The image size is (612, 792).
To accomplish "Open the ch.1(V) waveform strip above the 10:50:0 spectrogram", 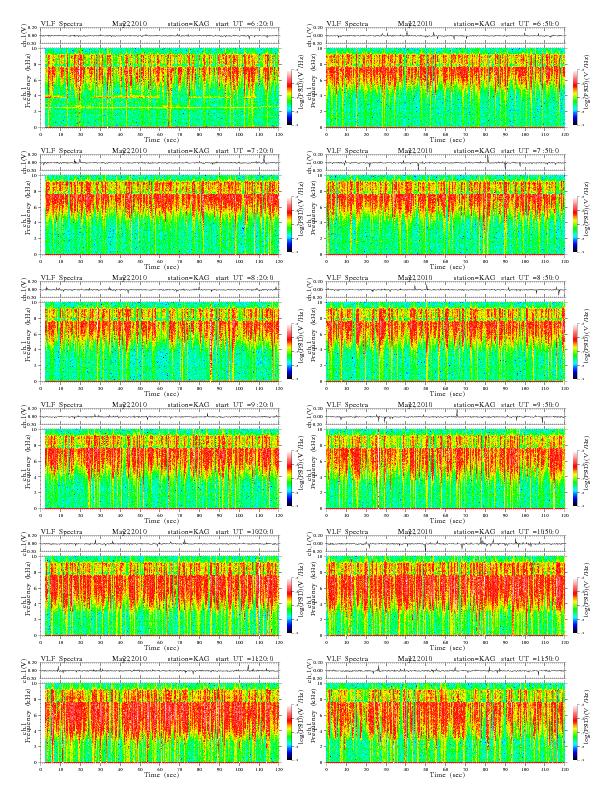I will click(446, 544).
